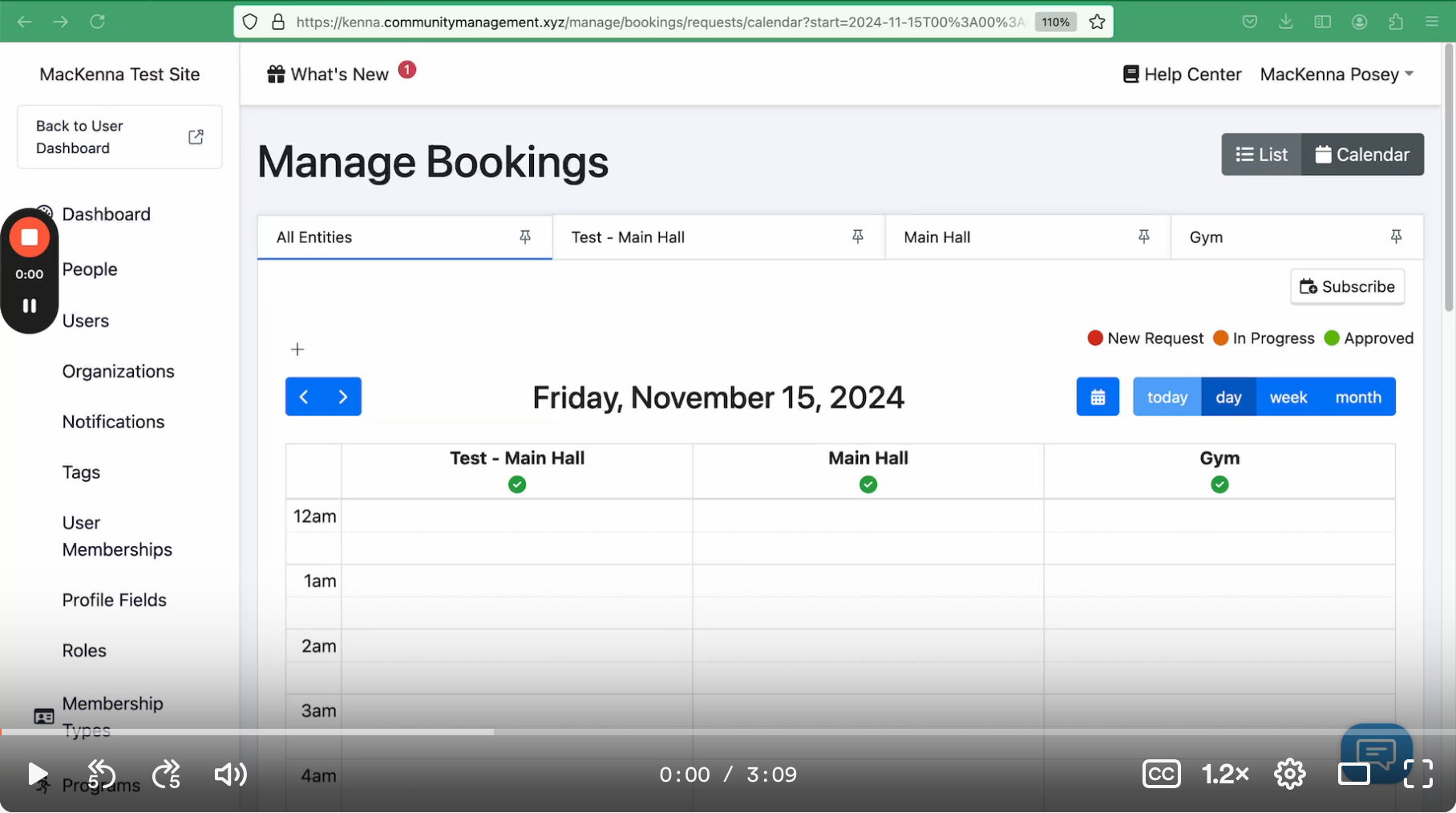Switch calendar to day view
1456x813 pixels.
[x=1228, y=397]
